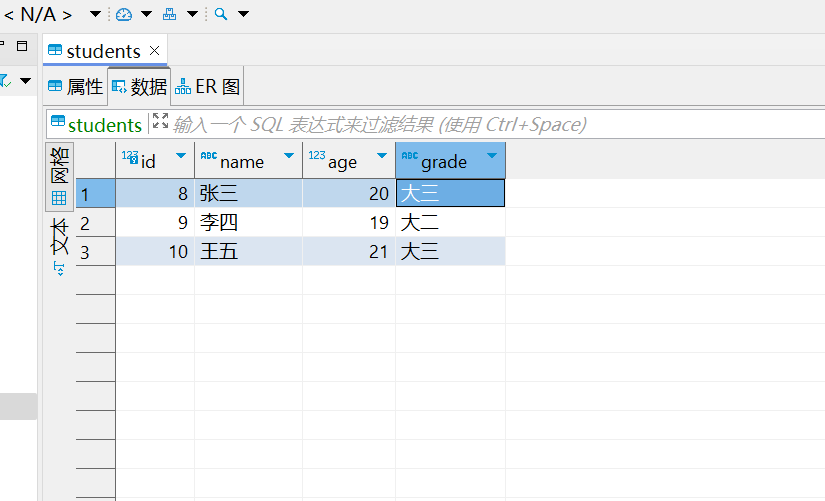Select the students editor tab
This screenshot has width=825, height=501.
click(x=104, y=51)
